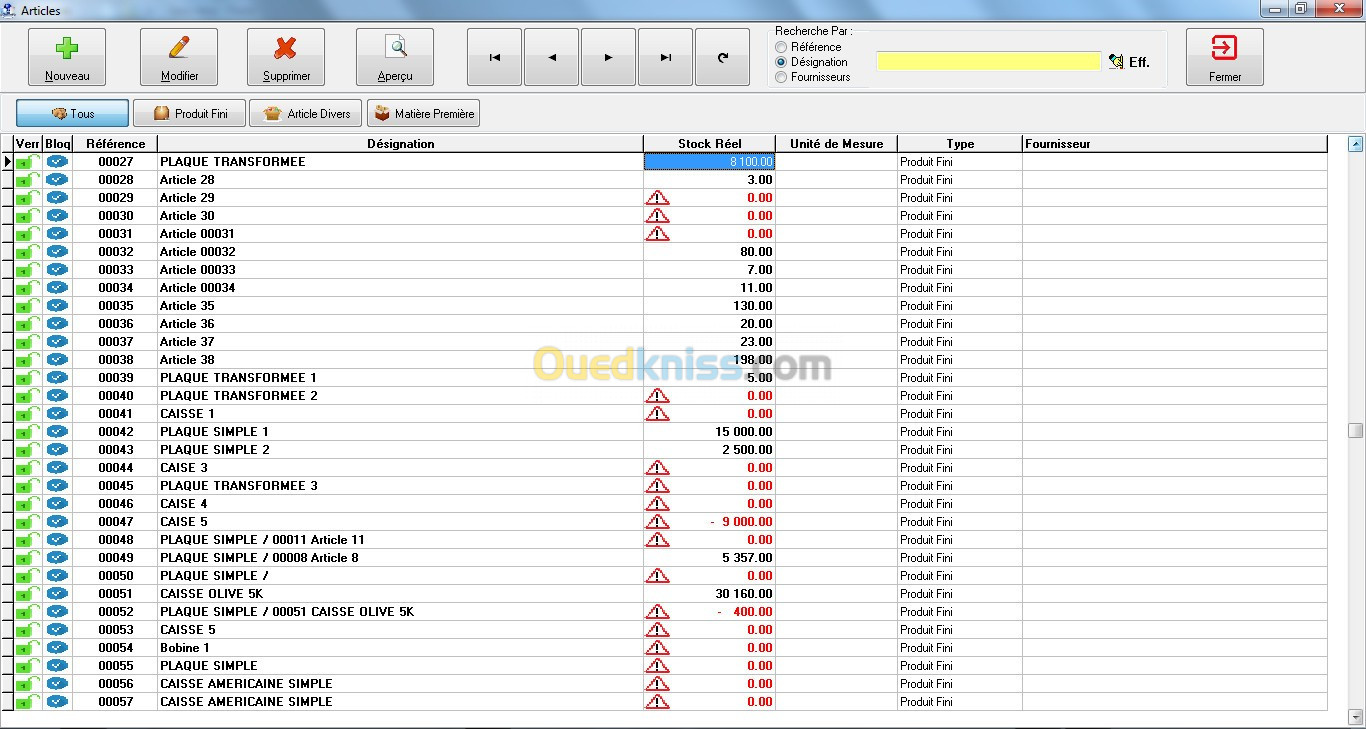
Task: Click the Unité de Mesure column header
Action: click(x=836, y=144)
